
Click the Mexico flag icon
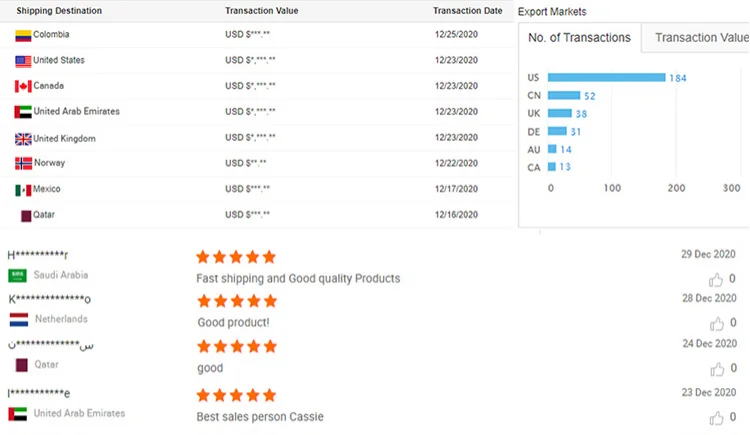coord(23,190)
